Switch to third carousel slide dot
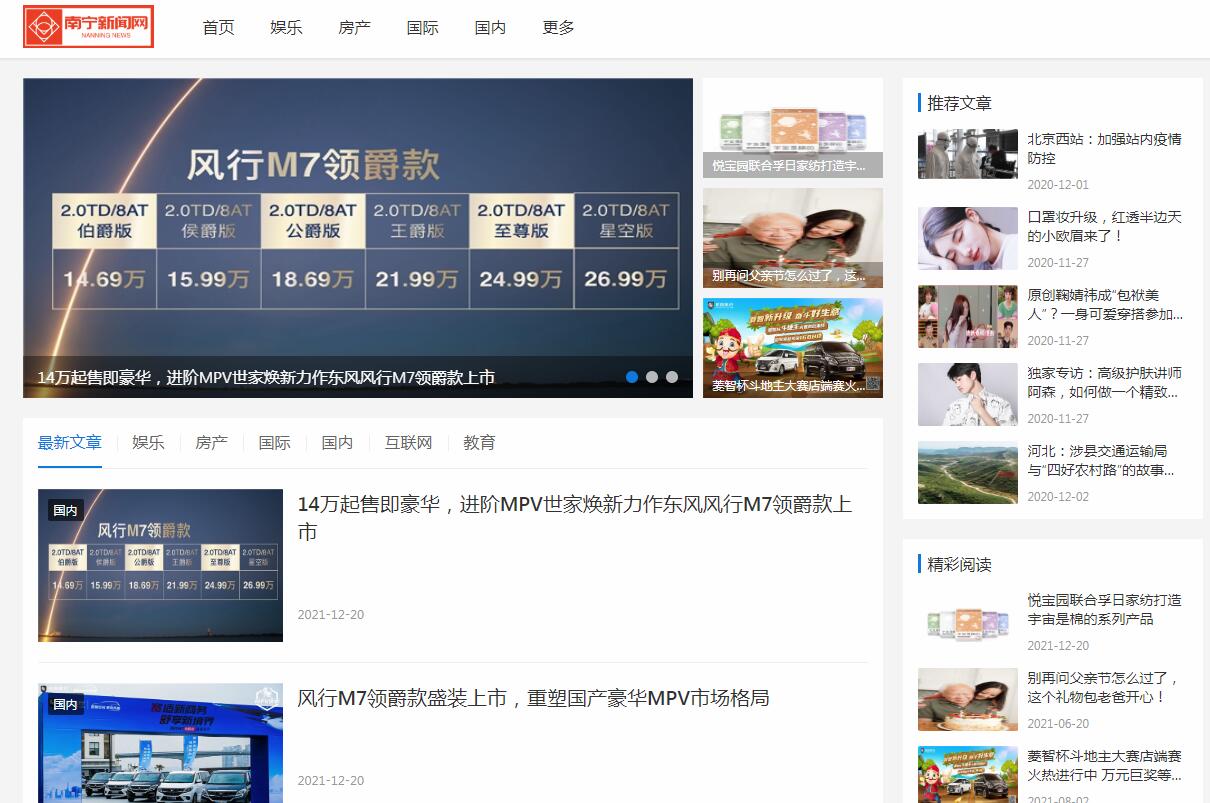 pos(672,377)
